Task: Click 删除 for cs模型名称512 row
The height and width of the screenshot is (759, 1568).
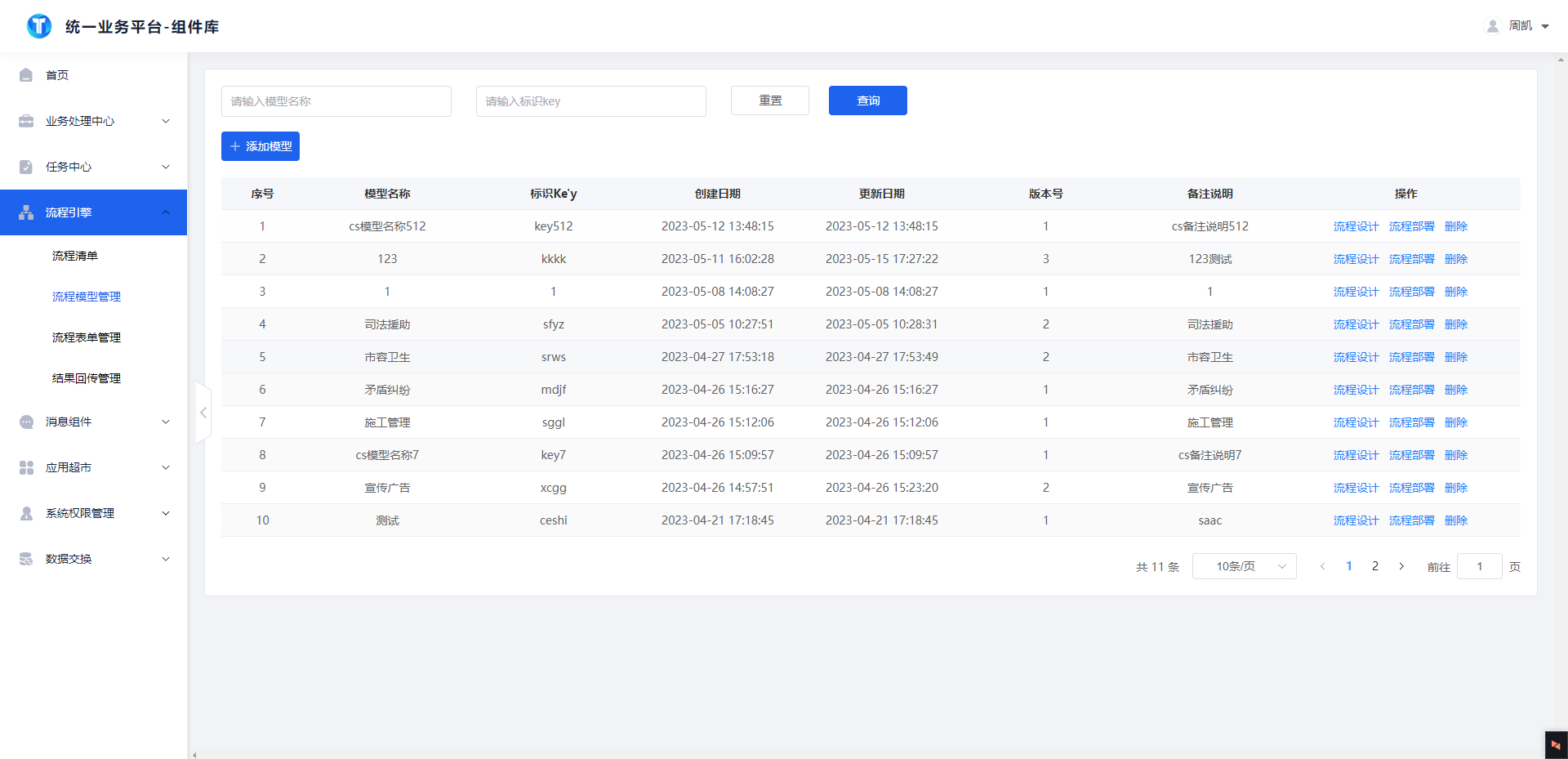Action: (1456, 226)
